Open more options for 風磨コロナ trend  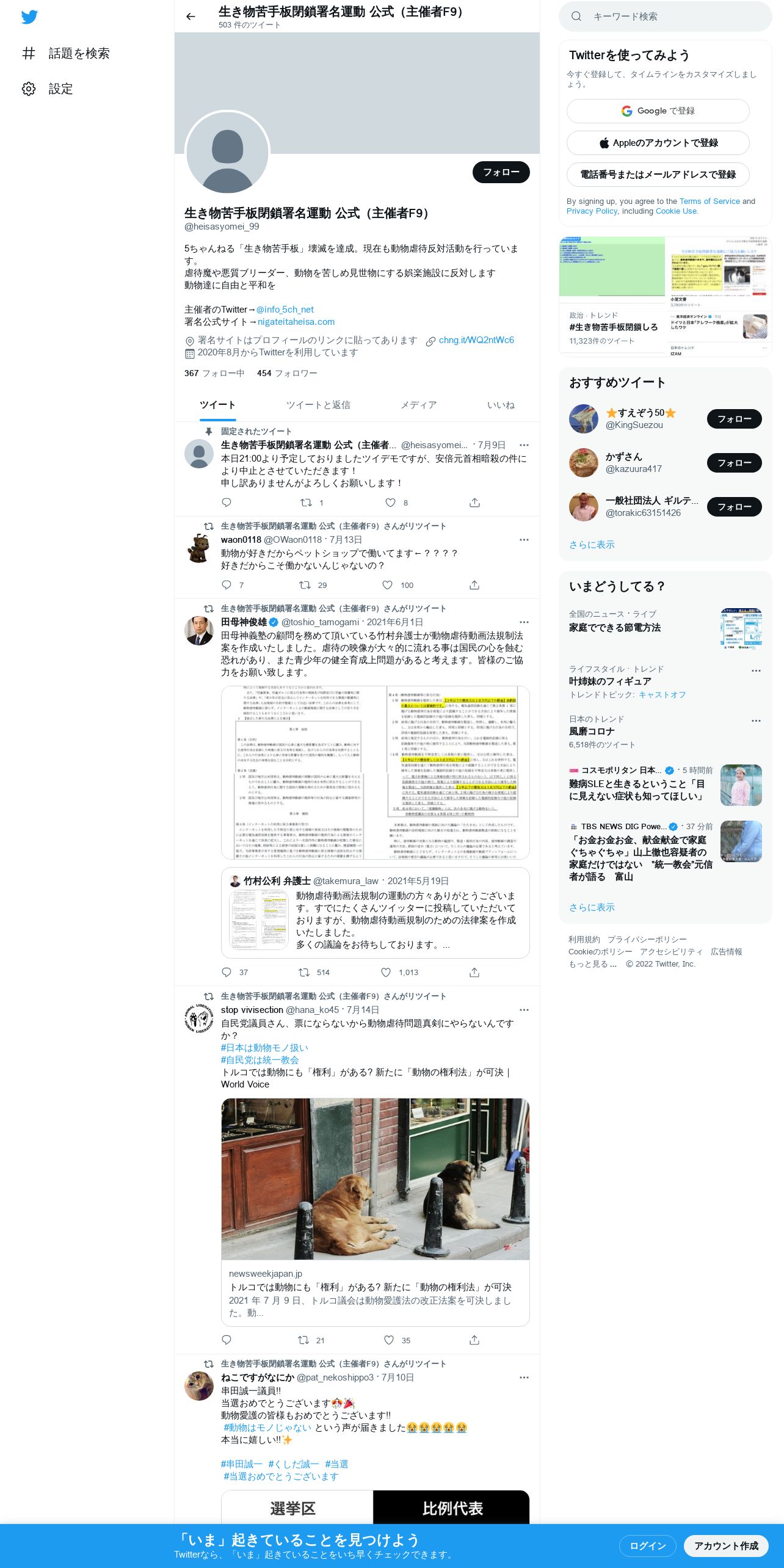click(x=756, y=720)
